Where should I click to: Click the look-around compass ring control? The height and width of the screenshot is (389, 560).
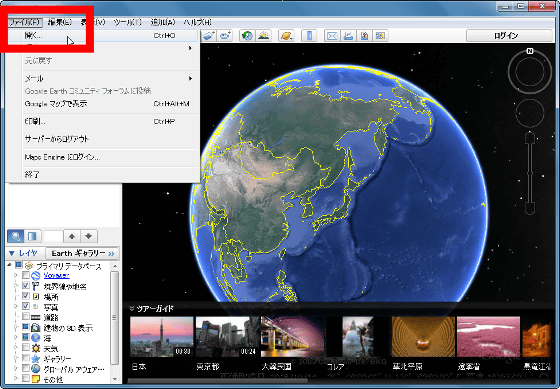[x=530, y=71]
